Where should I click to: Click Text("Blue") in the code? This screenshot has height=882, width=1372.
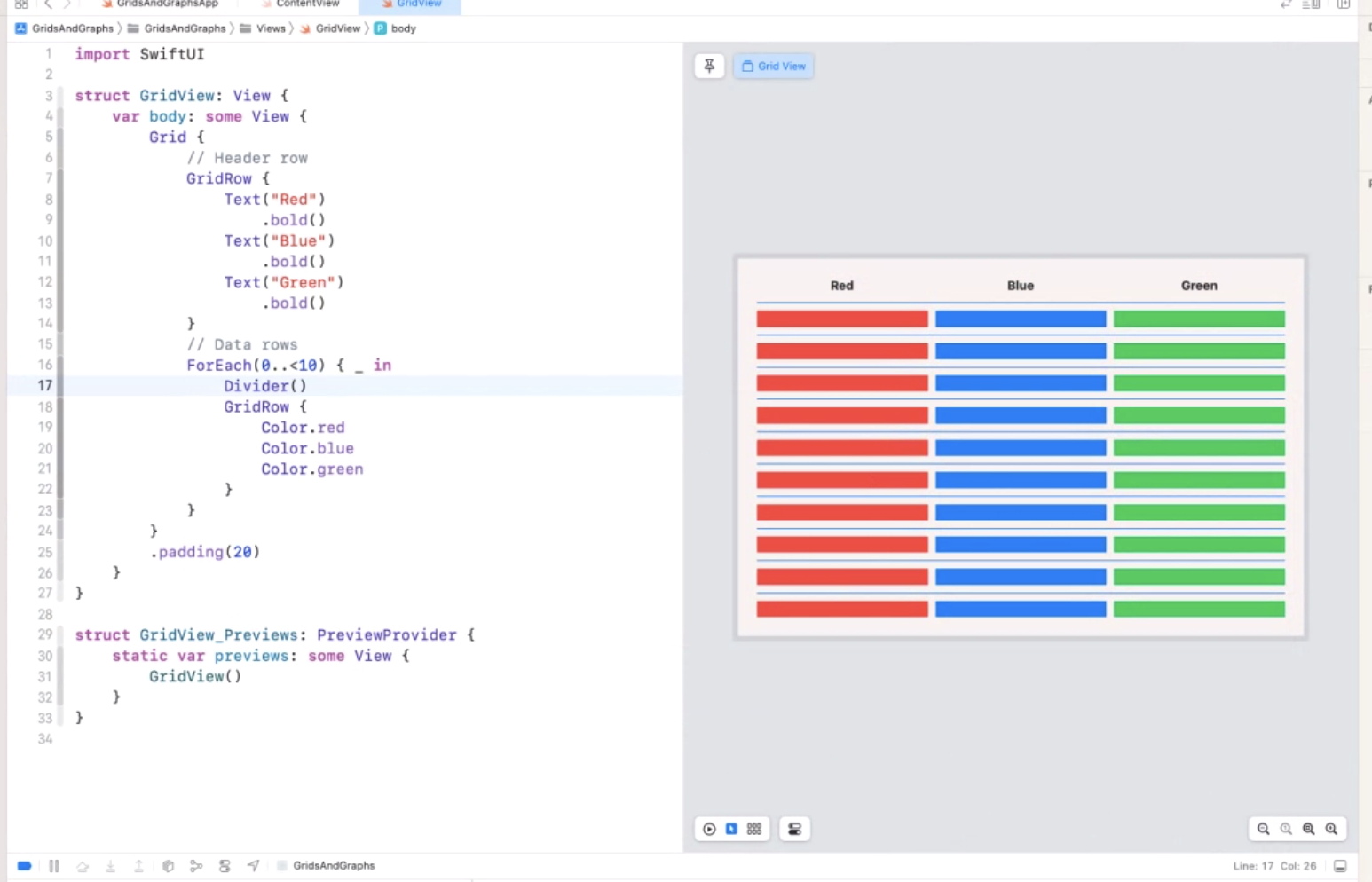279,241
